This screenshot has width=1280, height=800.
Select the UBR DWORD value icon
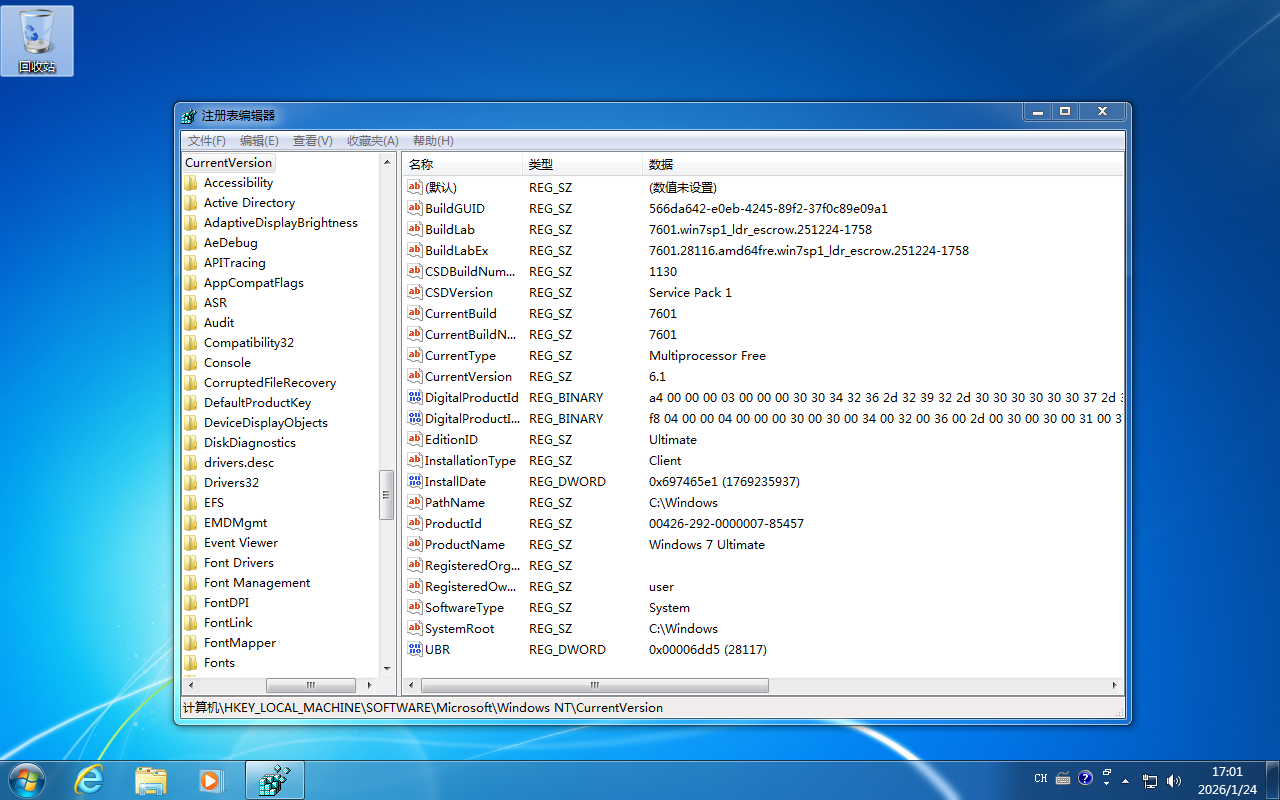pyautogui.click(x=416, y=649)
